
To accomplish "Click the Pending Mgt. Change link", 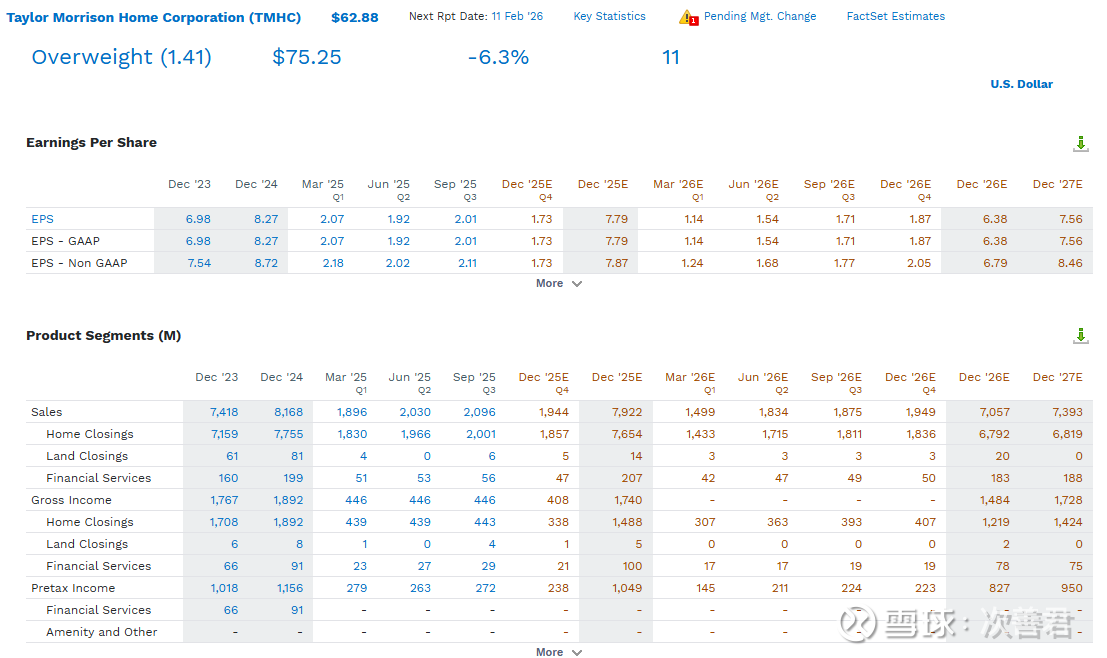I will tap(760, 17).
